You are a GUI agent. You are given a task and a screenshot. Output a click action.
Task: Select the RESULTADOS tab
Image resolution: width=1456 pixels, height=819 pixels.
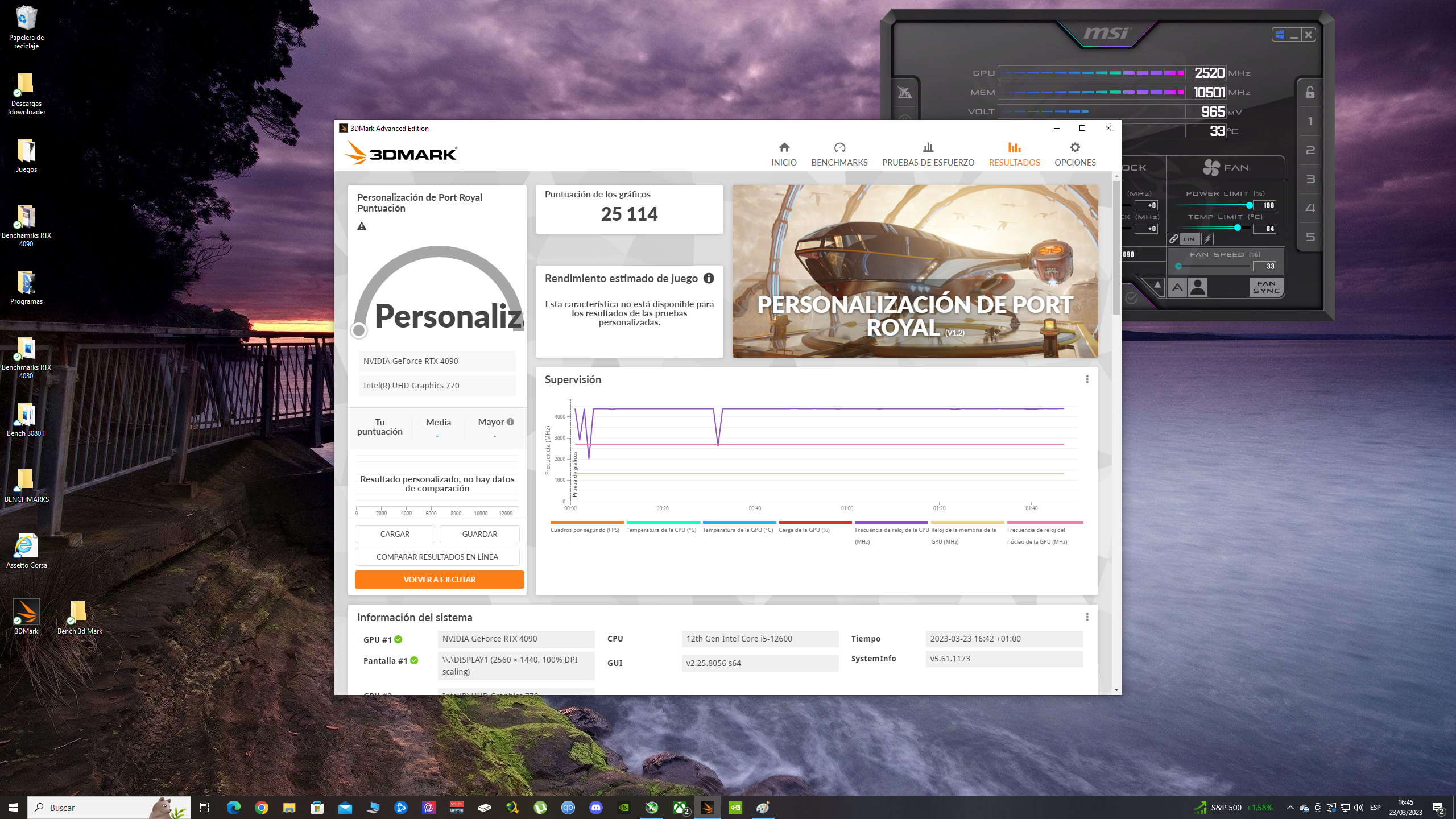(x=1014, y=155)
